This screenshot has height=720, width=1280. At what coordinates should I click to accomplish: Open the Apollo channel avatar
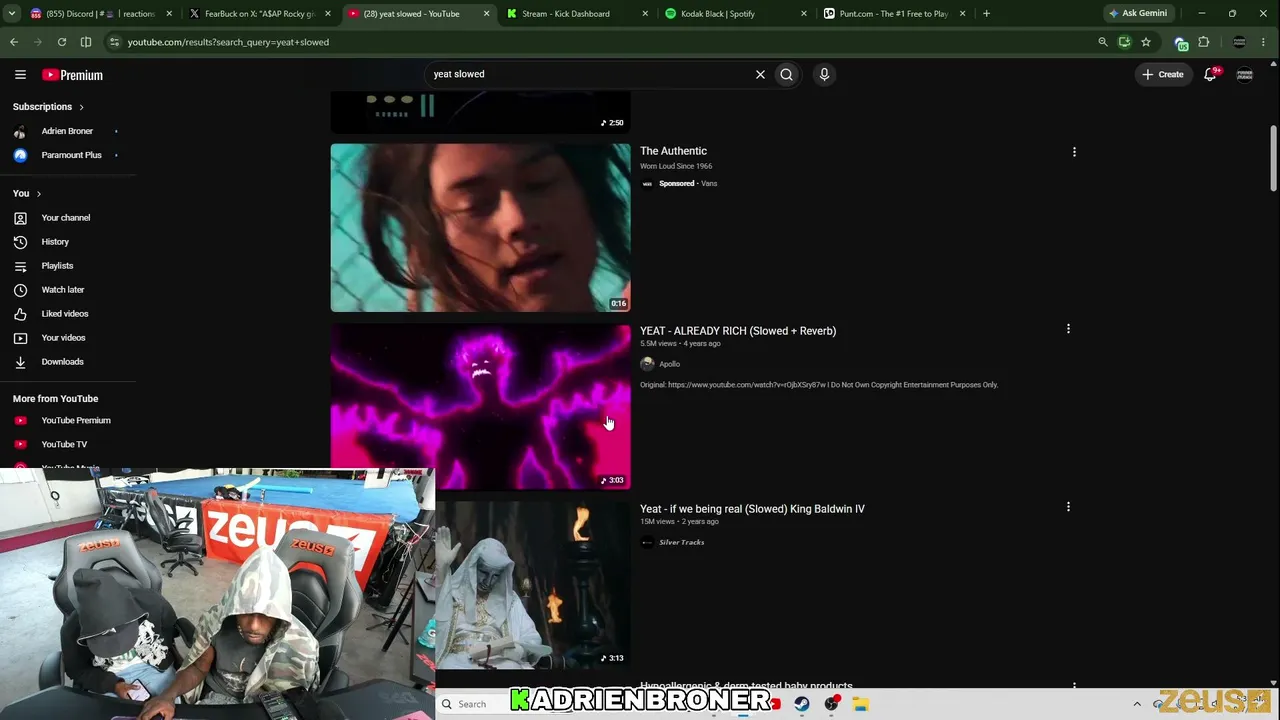pos(647,364)
